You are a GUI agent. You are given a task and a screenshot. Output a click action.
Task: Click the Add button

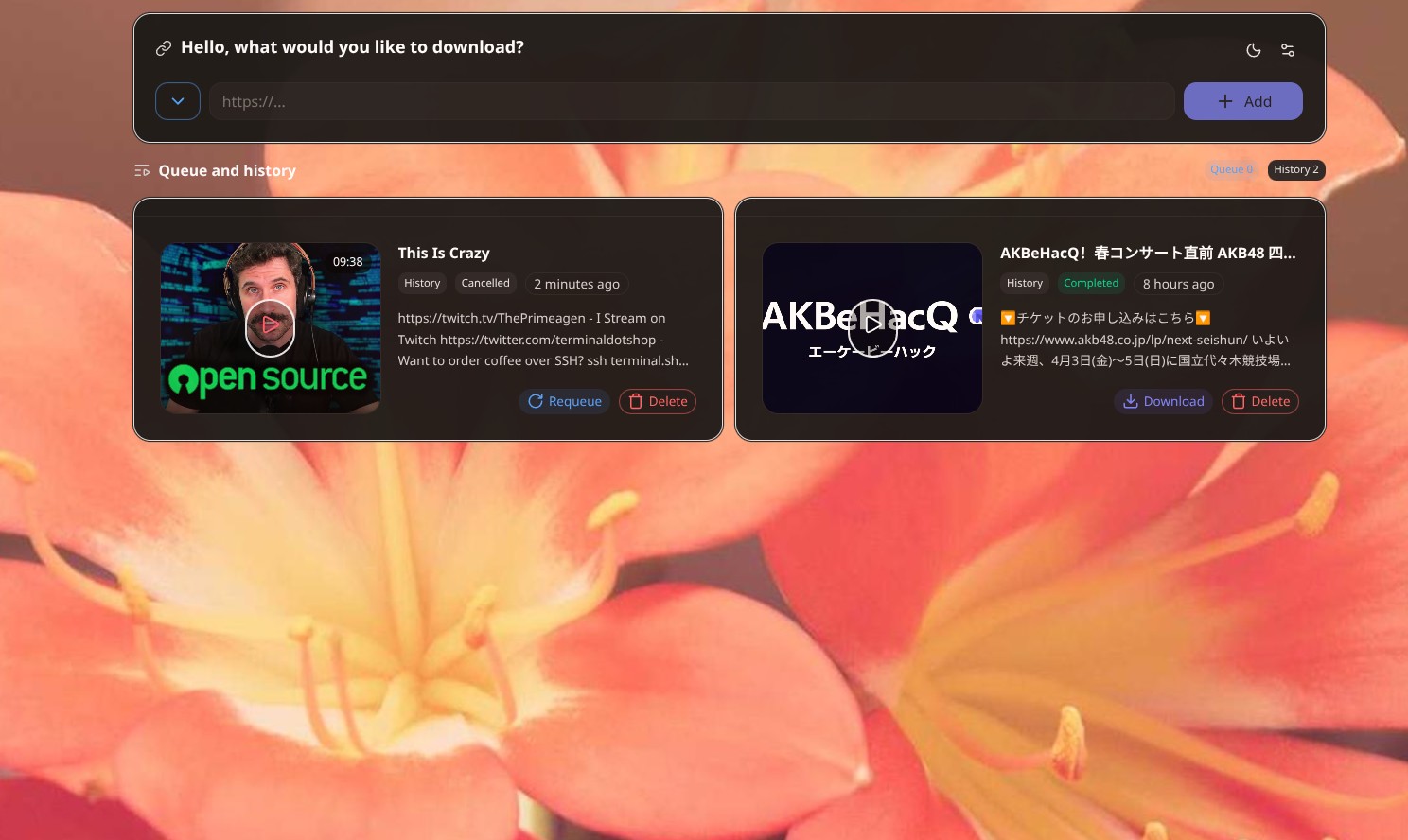(x=1242, y=101)
